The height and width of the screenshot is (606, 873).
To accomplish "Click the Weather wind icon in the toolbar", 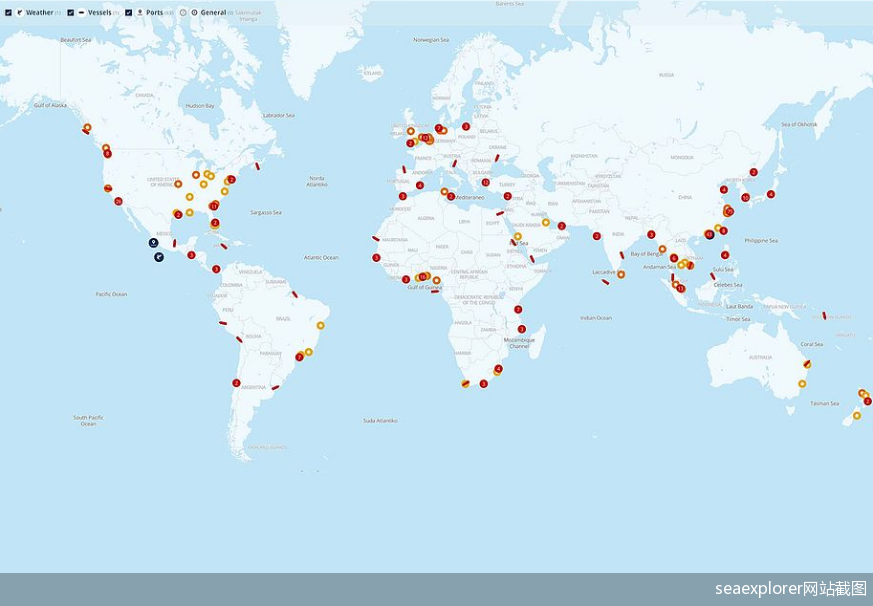I will point(19,12).
